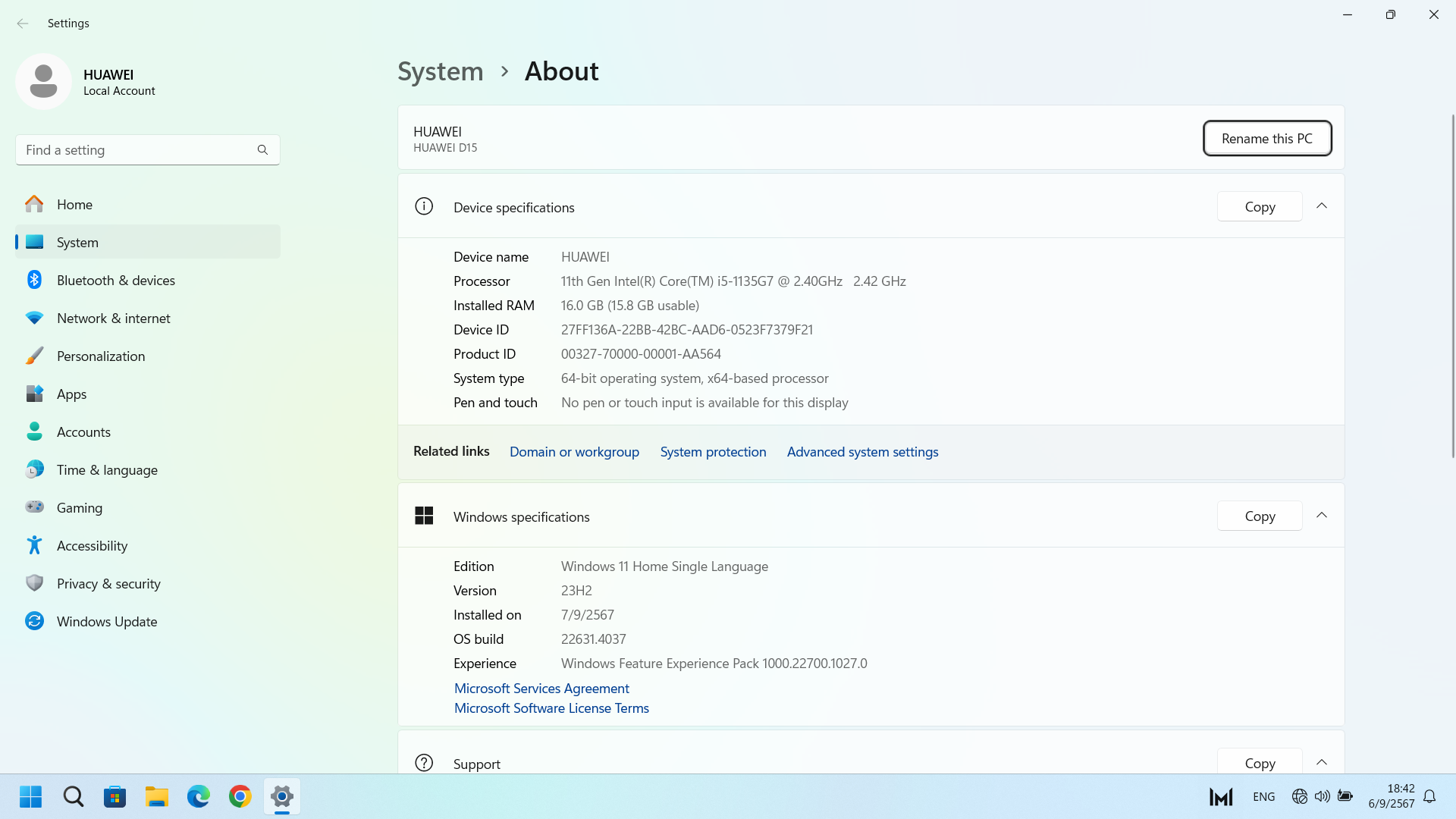Open Privacy & security settings

click(x=148, y=583)
